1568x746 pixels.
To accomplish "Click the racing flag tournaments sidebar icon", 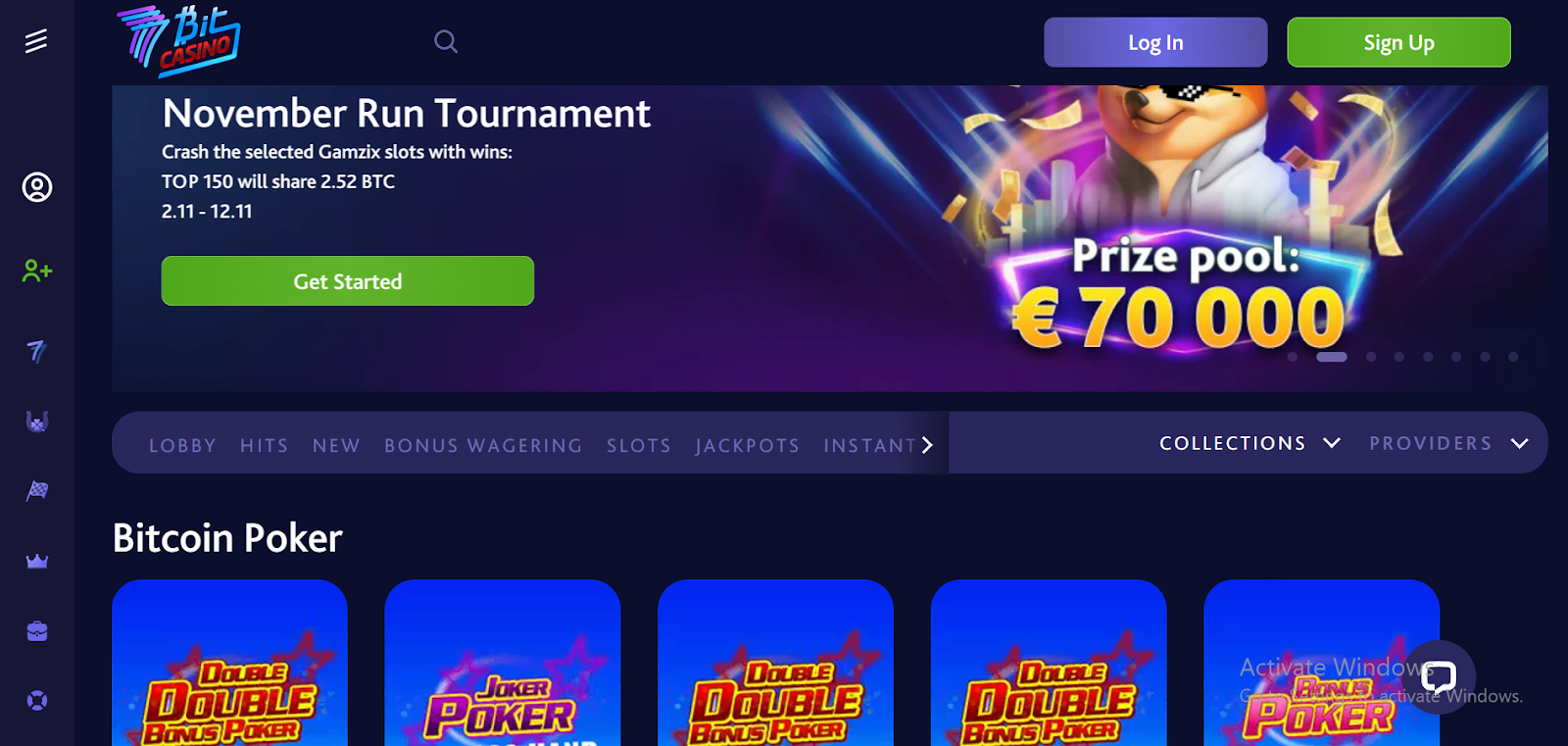I will pyautogui.click(x=37, y=490).
